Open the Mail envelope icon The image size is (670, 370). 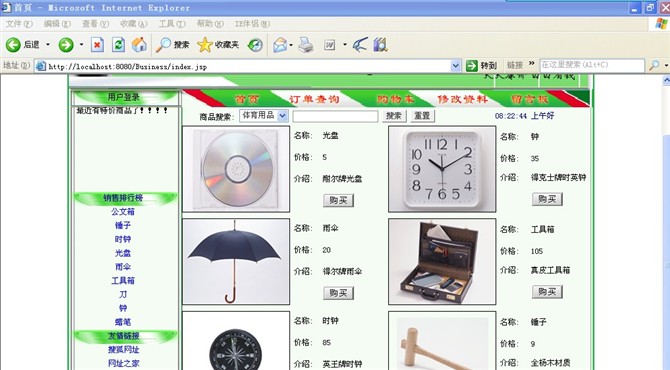[x=280, y=44]
